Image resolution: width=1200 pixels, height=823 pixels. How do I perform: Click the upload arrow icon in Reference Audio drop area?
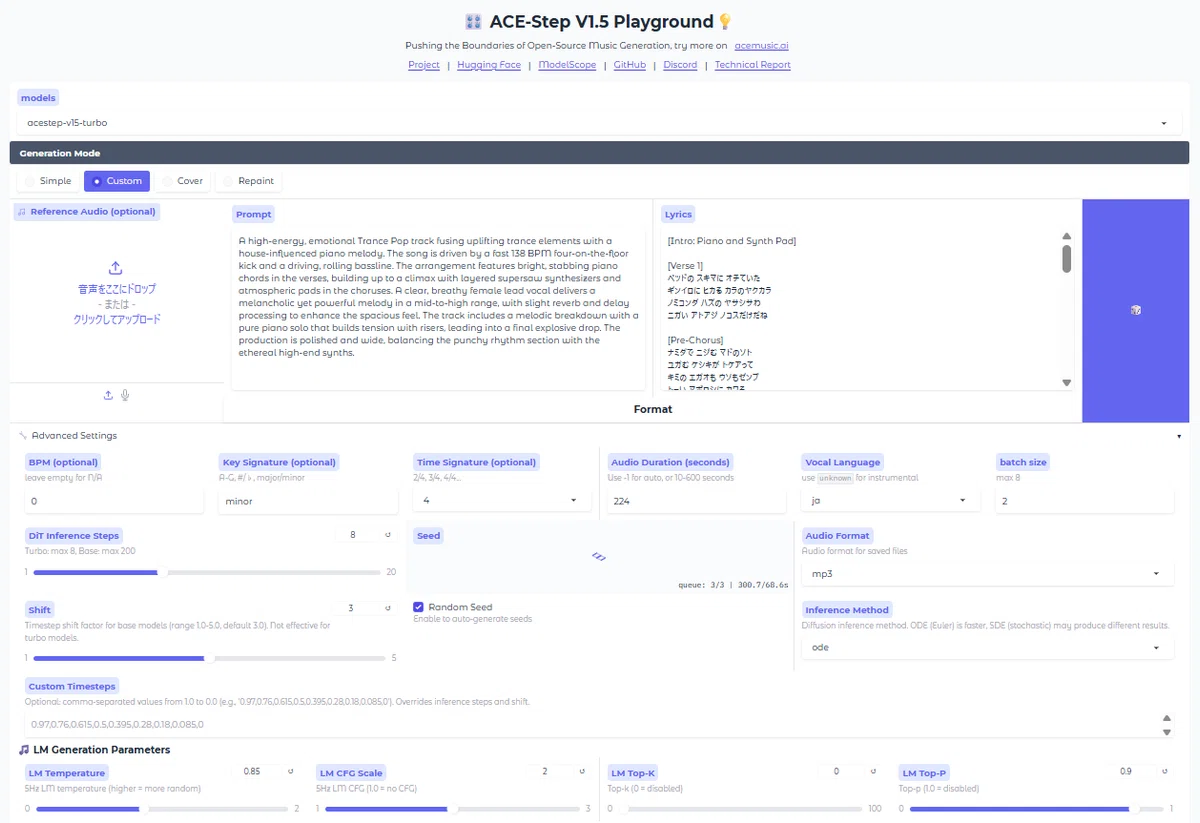(116, 268)
